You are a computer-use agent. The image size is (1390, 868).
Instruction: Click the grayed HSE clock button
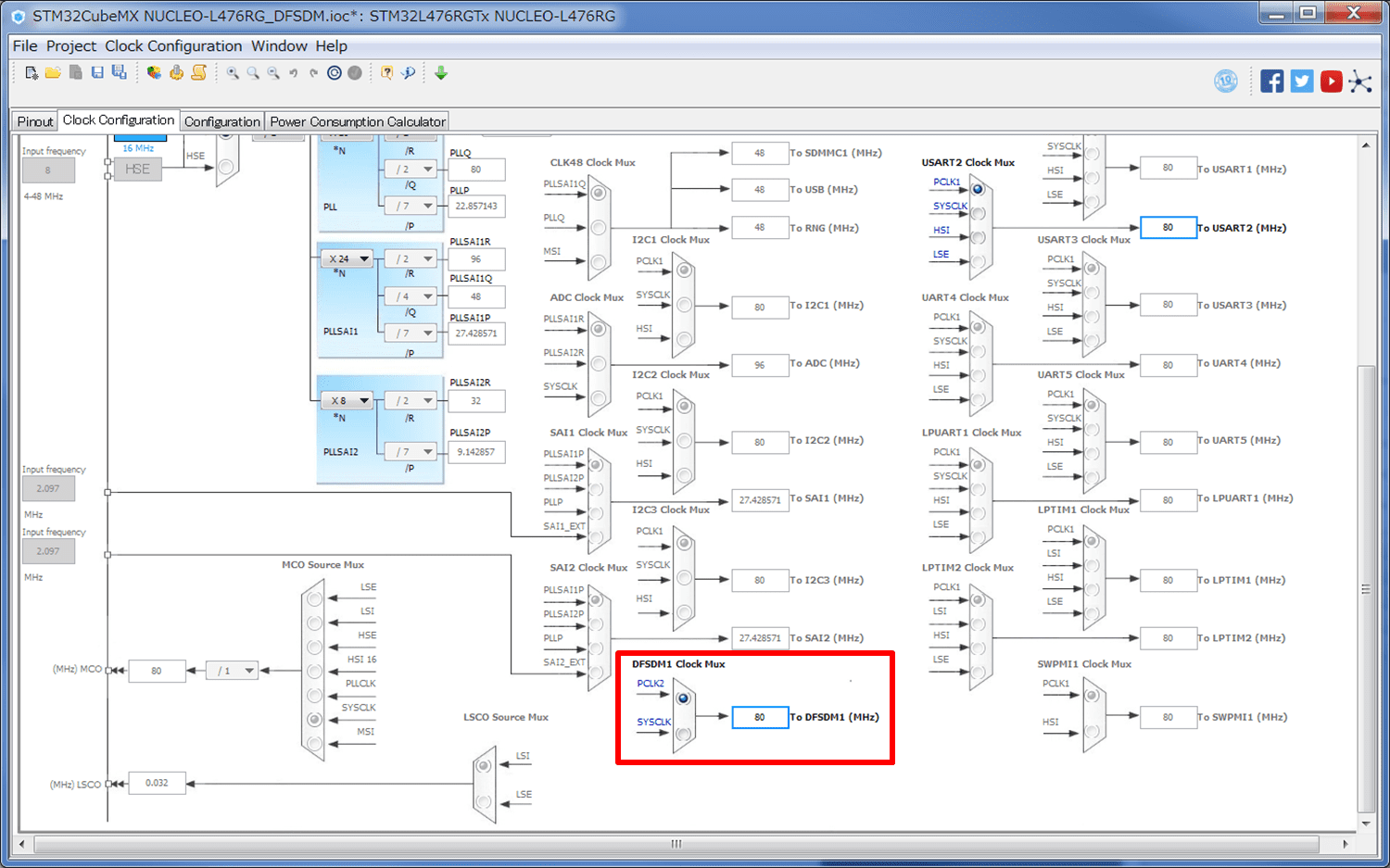coord(137,170)
